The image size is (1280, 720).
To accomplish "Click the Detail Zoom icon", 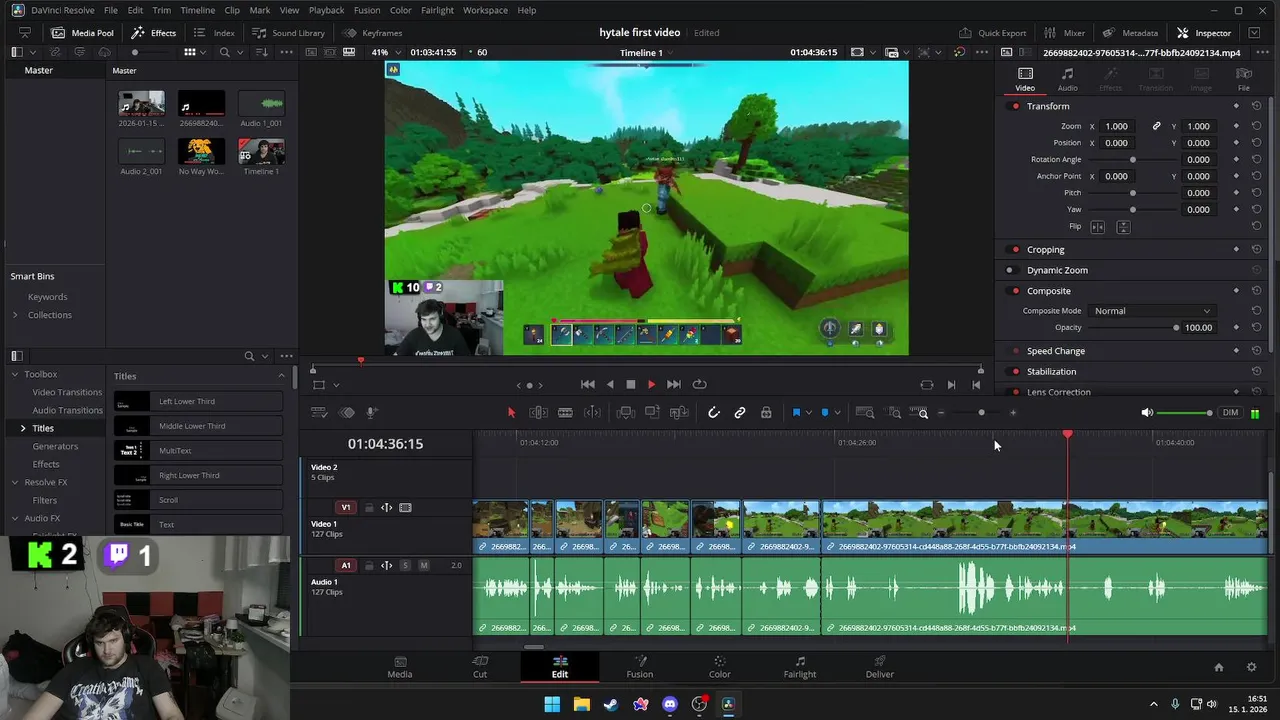I will pos(894,412).
